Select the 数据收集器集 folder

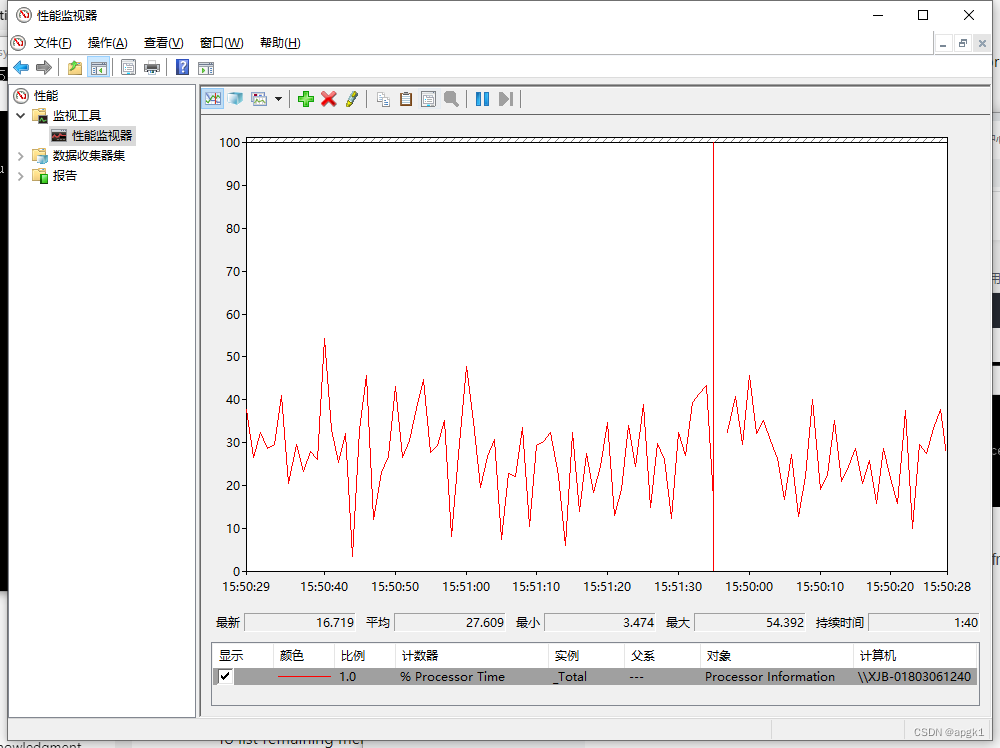click(x=89, y=156)
